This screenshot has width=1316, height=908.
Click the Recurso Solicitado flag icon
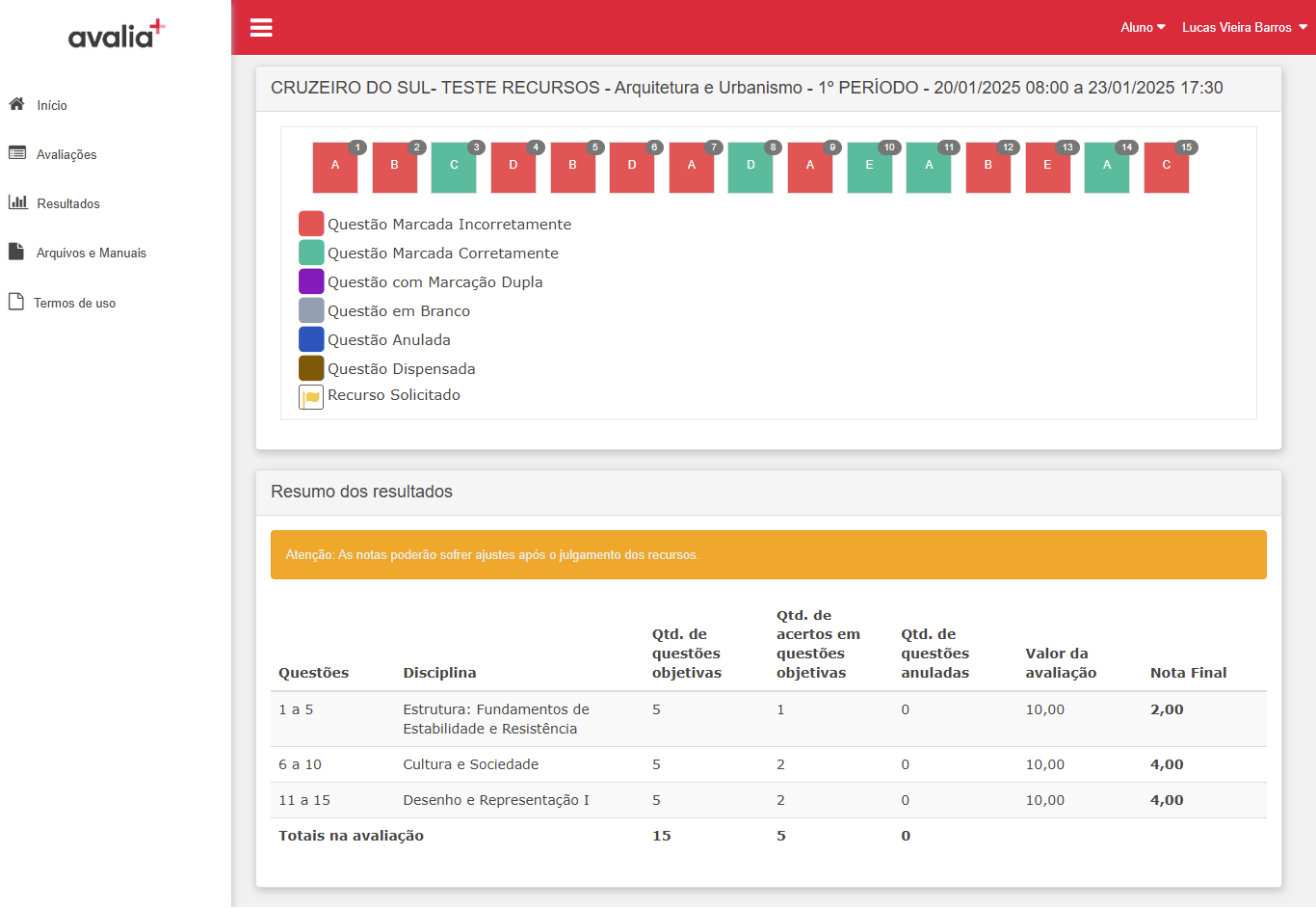click(311, 397)
